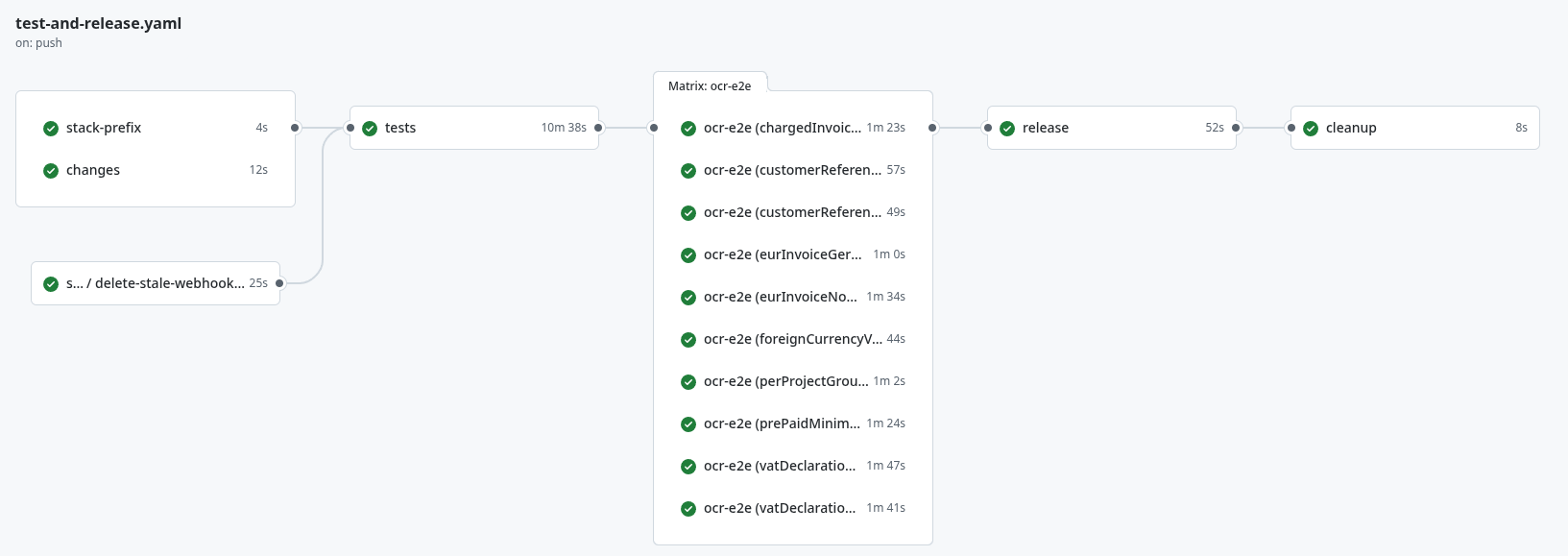
Task: Click the changes job success check icon
Action: tap(51, 171)
